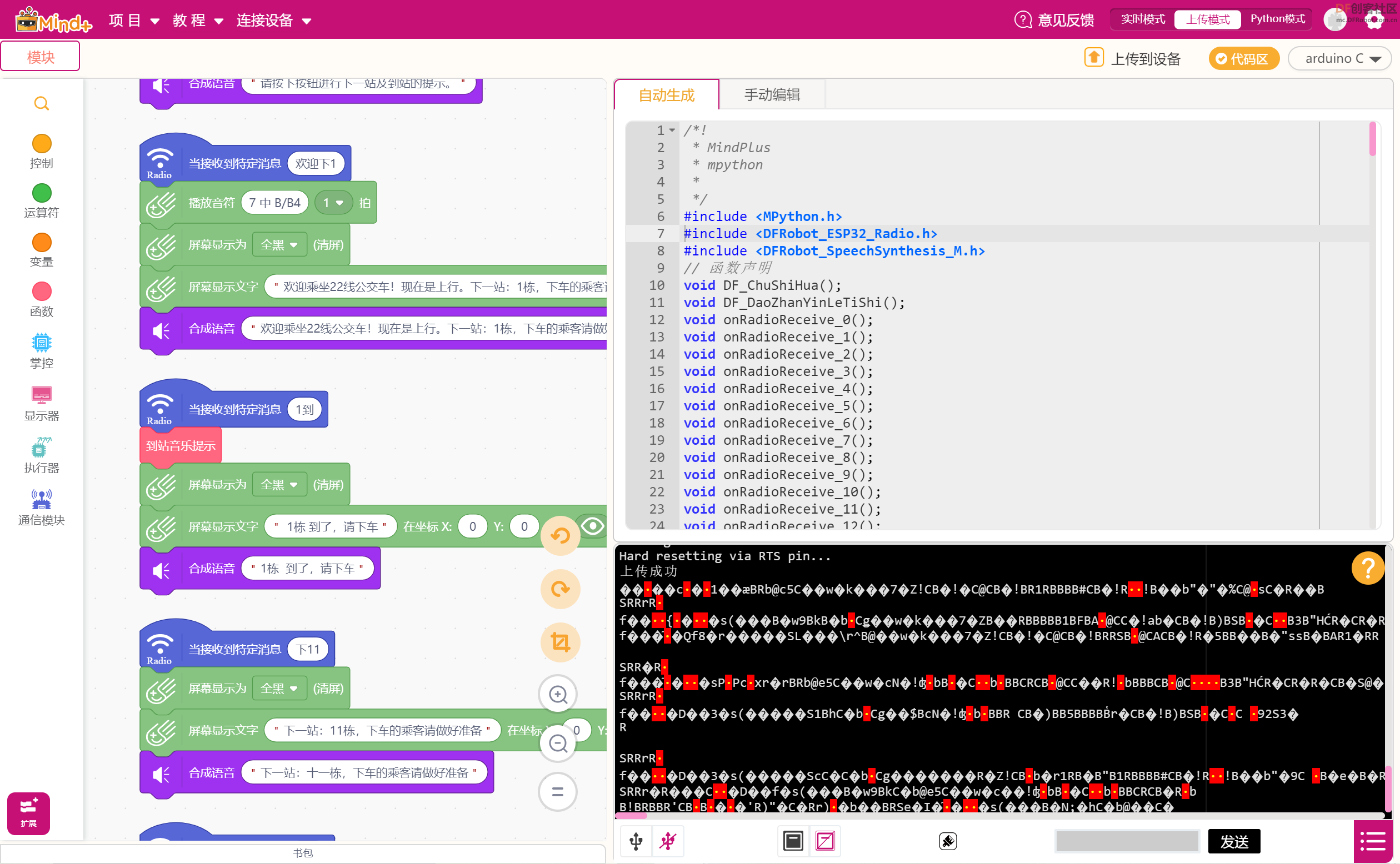Open the 显示器 display category
Image resolution: width=1400 pixels, height=864 pixels.
[x=41, y=404]
